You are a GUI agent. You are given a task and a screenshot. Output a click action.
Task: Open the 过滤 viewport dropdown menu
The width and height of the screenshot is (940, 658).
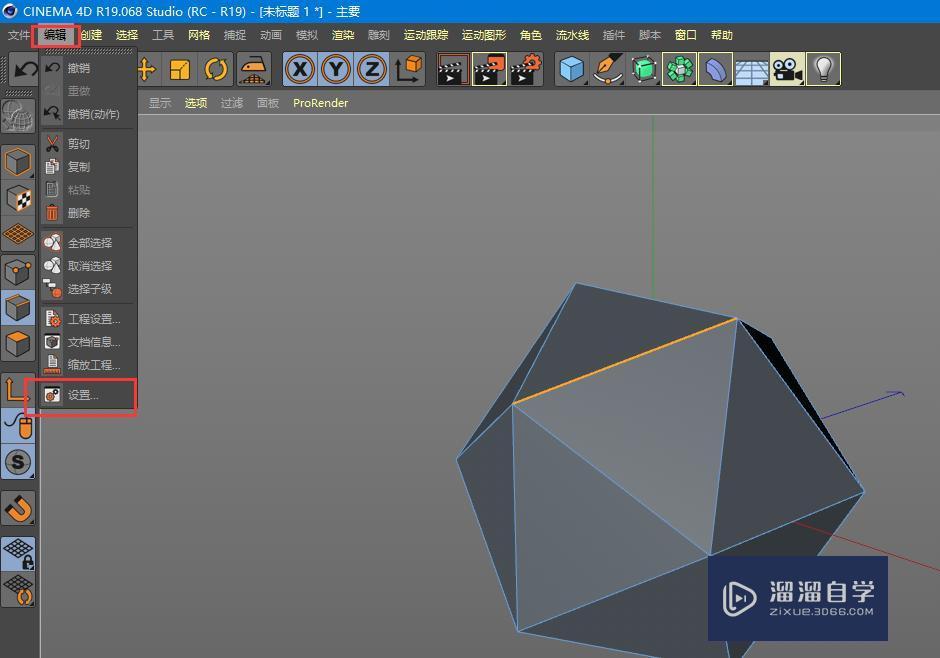pos(234,102)
